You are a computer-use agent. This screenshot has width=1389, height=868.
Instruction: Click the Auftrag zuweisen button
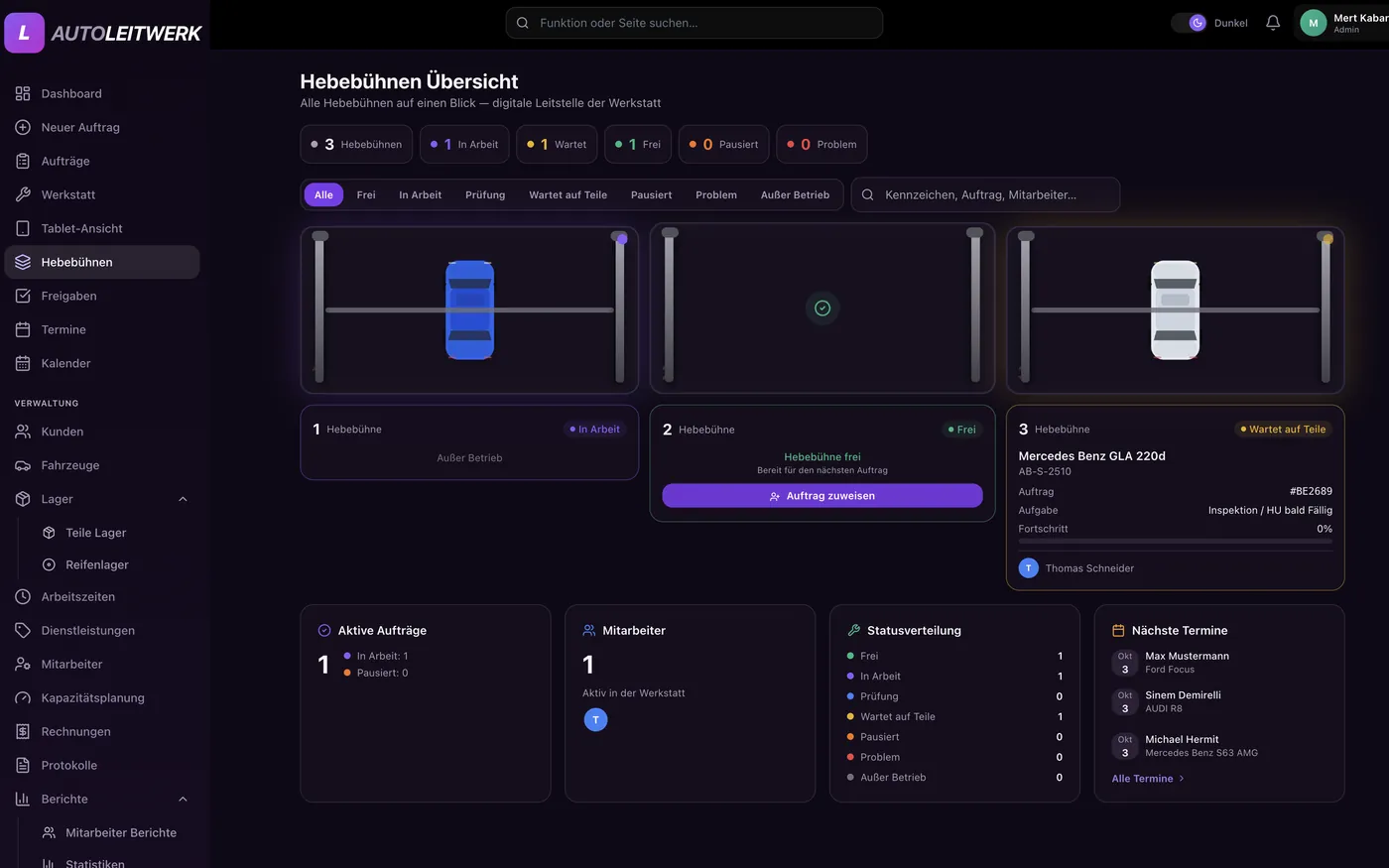(x=822, y=496)
